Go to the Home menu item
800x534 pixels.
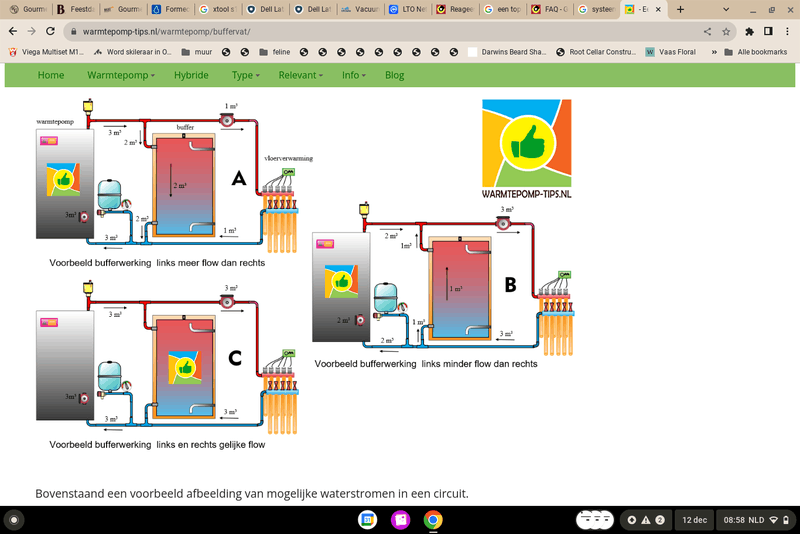click(x=51, y=75)
